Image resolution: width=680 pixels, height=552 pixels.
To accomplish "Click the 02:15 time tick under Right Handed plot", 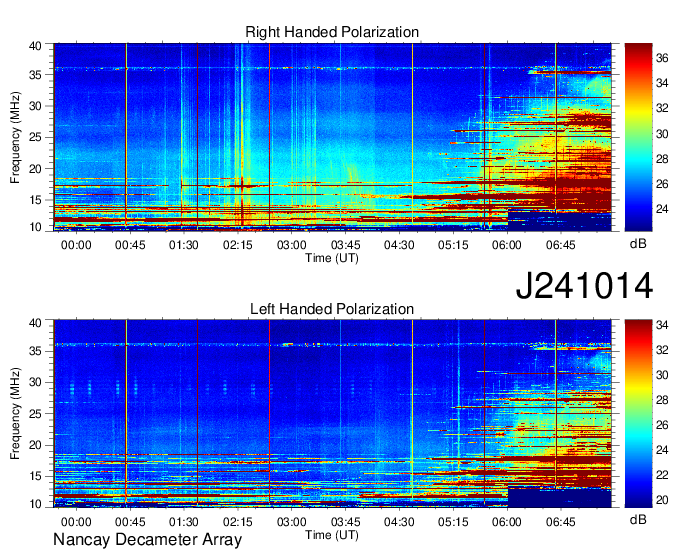I will coord(238,245).
